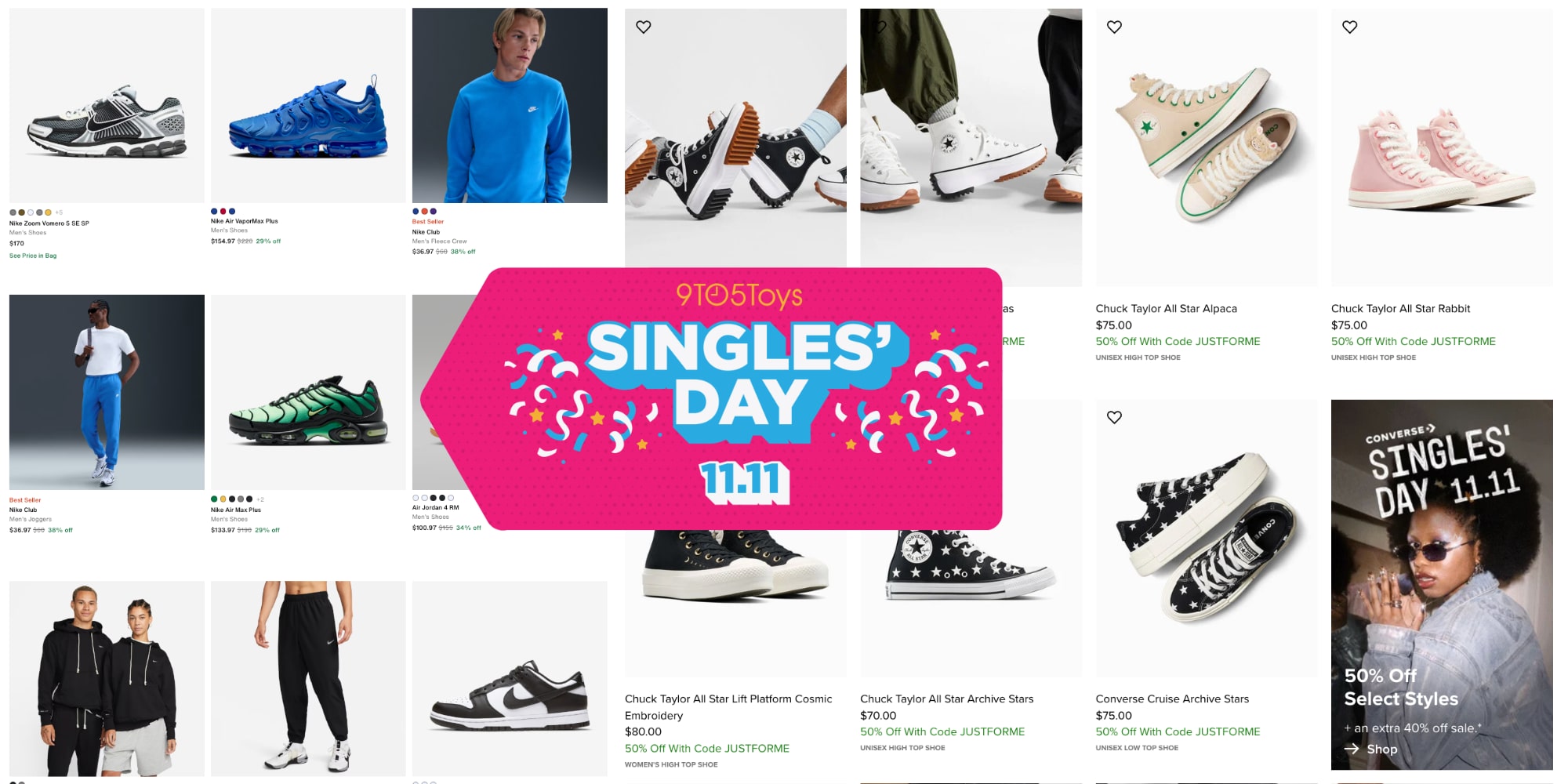The width and height of the screenshot is (1568, 784).
Task: Toggle the wishlist heart on Converse Cruise Archive Stars
Action: pyautogui.click(x=1114, y=418)
